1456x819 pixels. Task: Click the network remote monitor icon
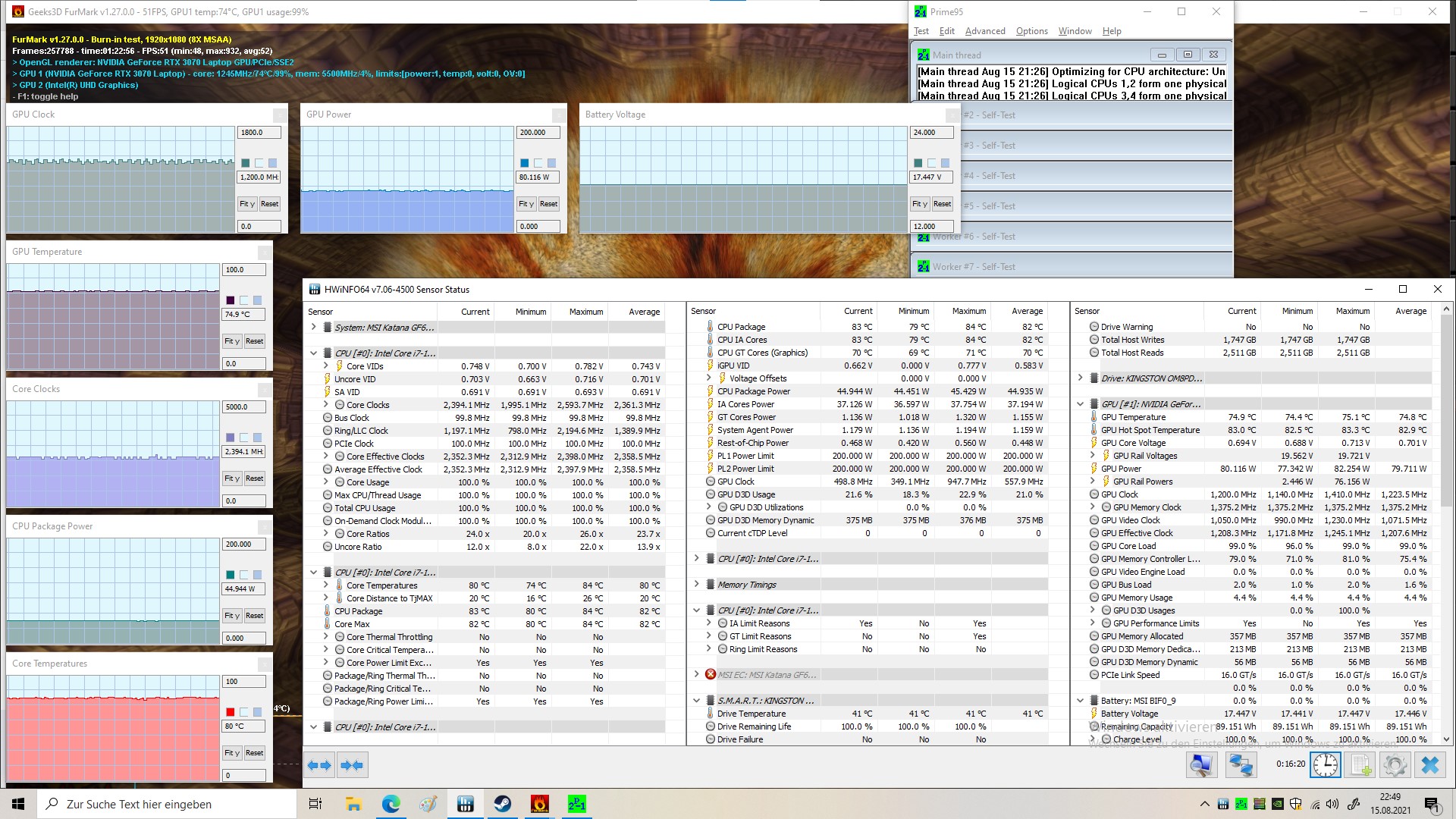pyautogui.click(x=1241, y=765)
